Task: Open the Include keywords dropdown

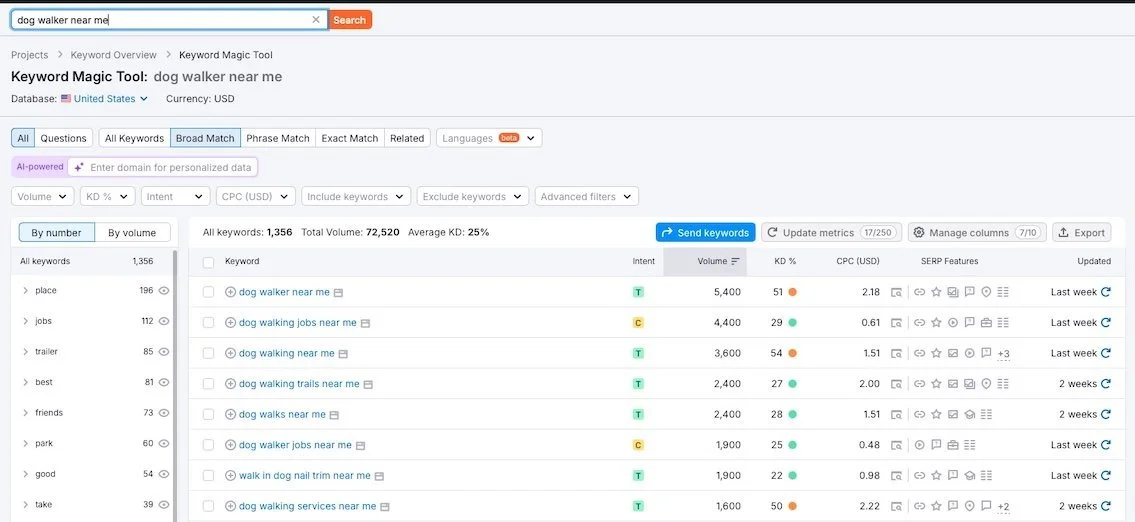Action: [356, 196]
